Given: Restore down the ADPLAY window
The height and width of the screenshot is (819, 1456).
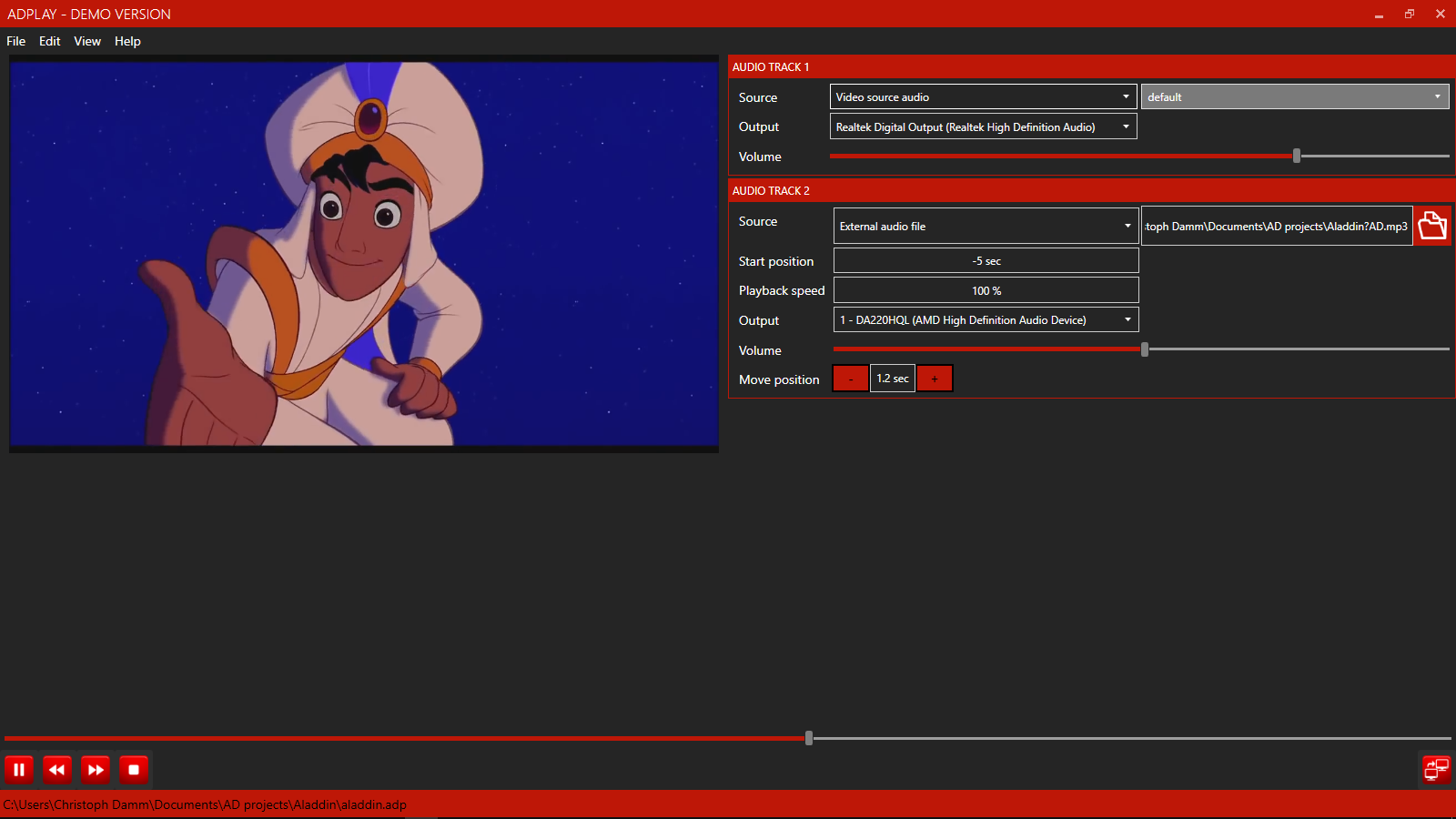Looking at the screenshot, I should click(1410, 14).
